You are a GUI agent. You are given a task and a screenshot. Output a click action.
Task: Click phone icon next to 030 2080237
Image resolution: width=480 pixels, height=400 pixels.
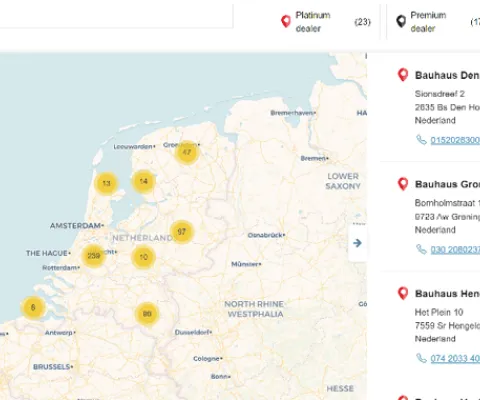(421, 249)
